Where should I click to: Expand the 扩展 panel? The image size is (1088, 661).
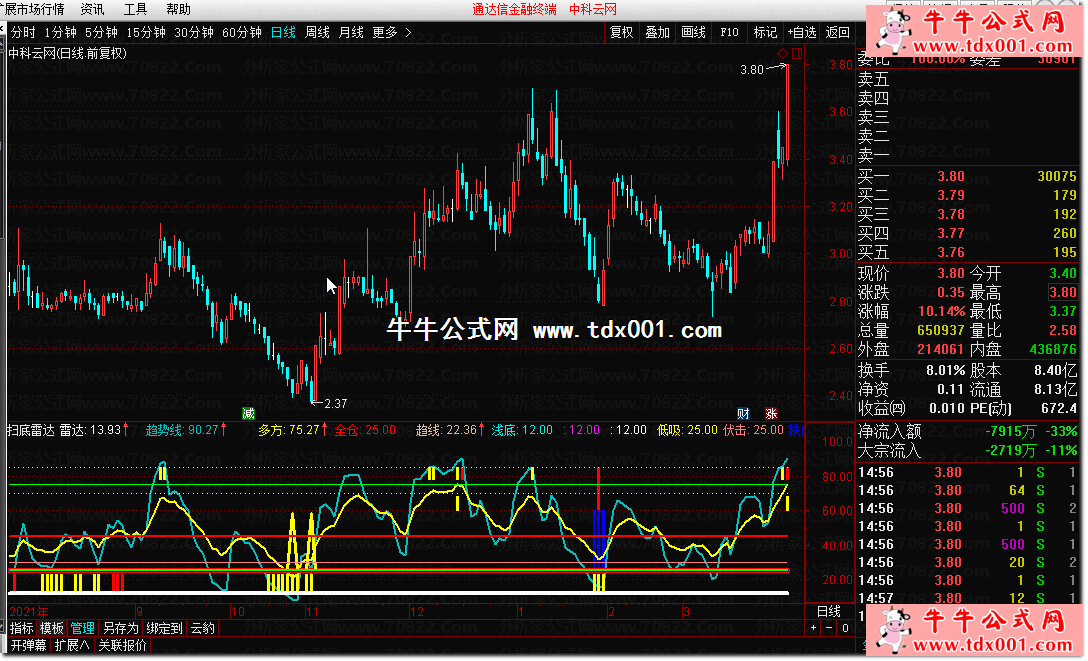pyautogui.click(x=72, y=645)
